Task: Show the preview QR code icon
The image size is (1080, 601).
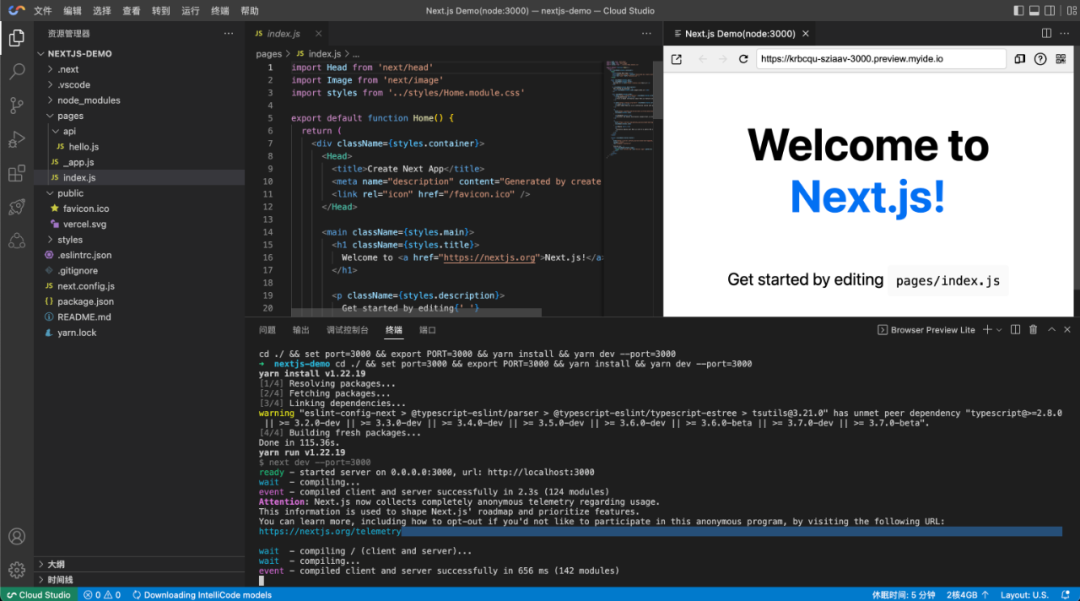Action: [x=1061, y=59]
